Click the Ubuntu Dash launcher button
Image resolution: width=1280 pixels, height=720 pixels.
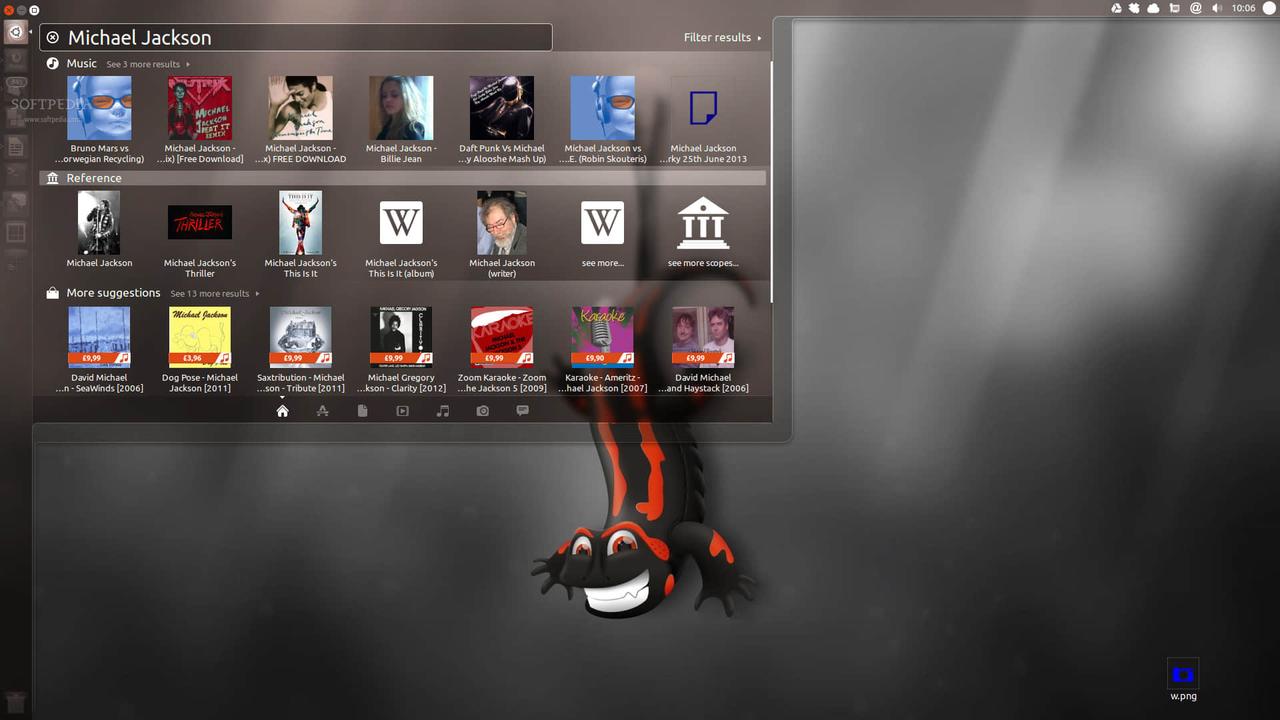(x=15, y=32)
